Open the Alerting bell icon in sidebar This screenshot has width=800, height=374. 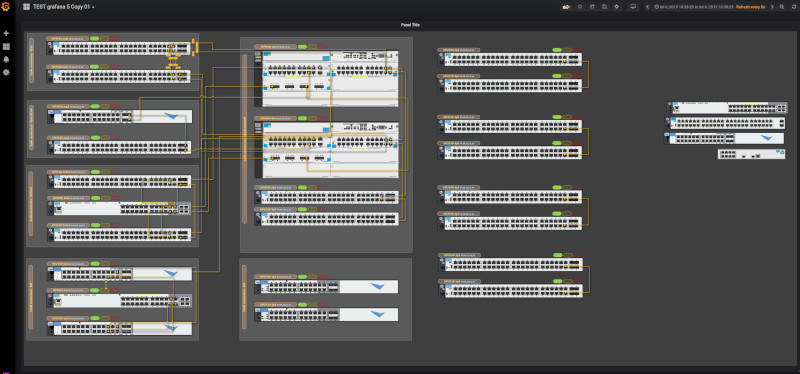click(x=6, y=59)
